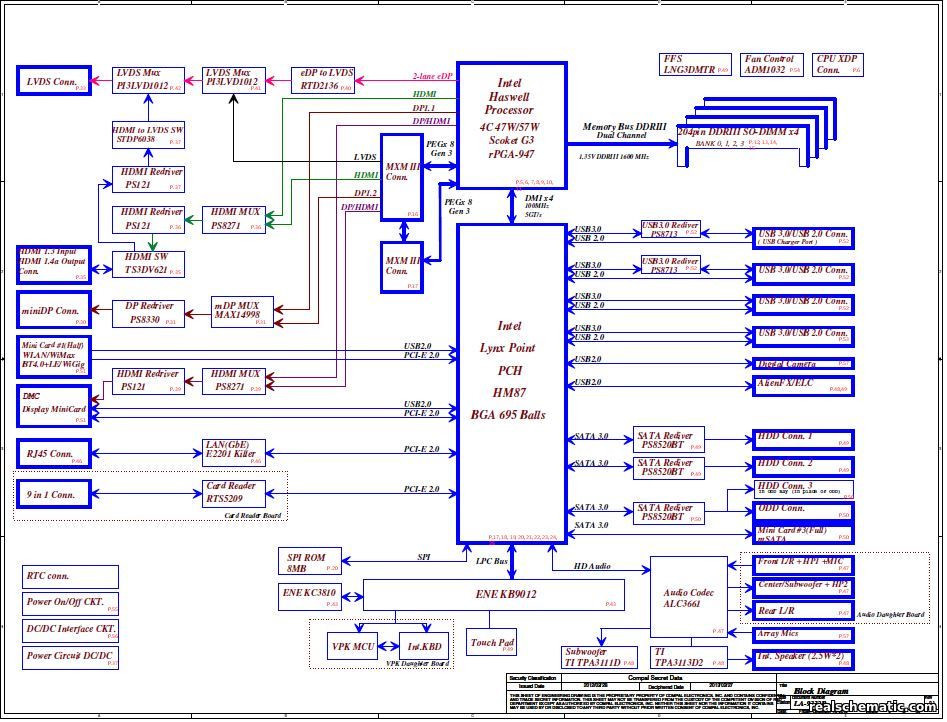Select the Card Reader RTS5209 block

tap(232, 495)
